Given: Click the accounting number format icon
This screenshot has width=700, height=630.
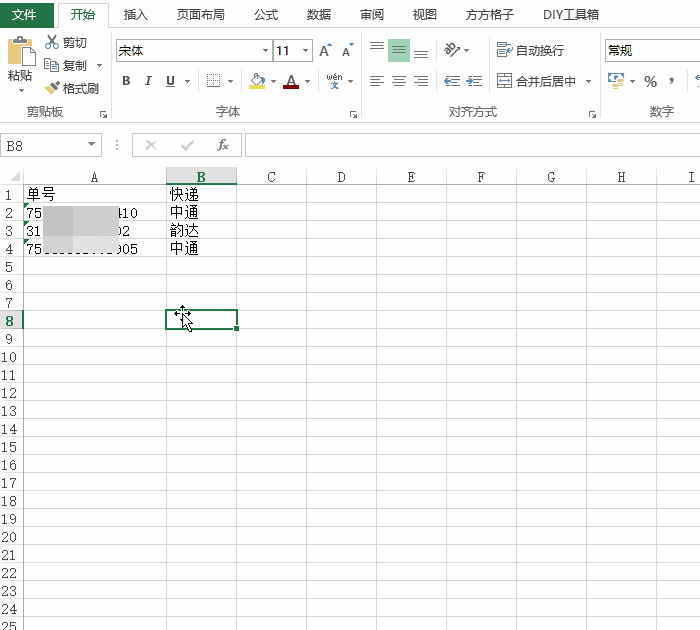Looking at the screenshot, I should click(x=616, y=81).
